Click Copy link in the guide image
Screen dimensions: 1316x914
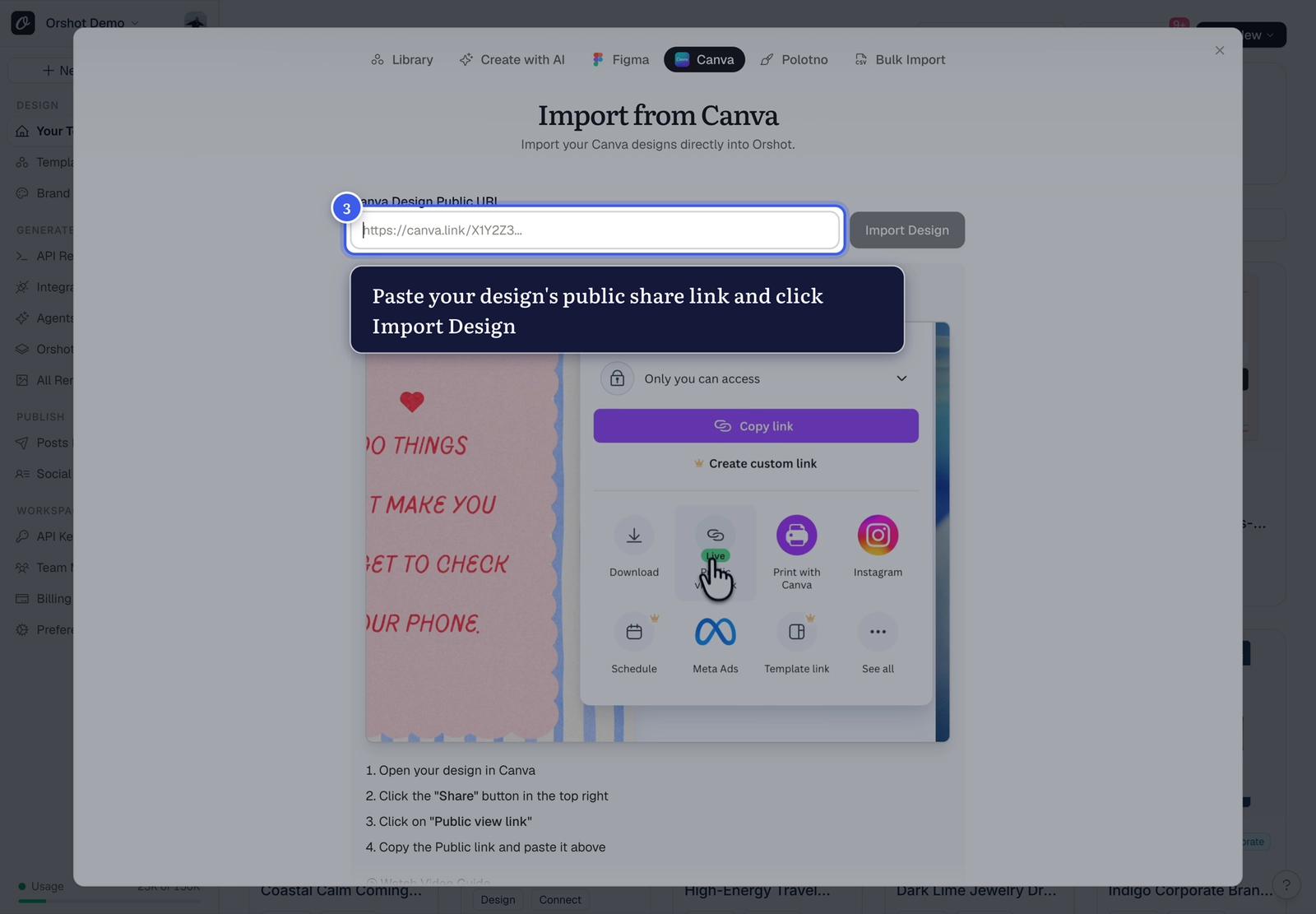point(756,426)
